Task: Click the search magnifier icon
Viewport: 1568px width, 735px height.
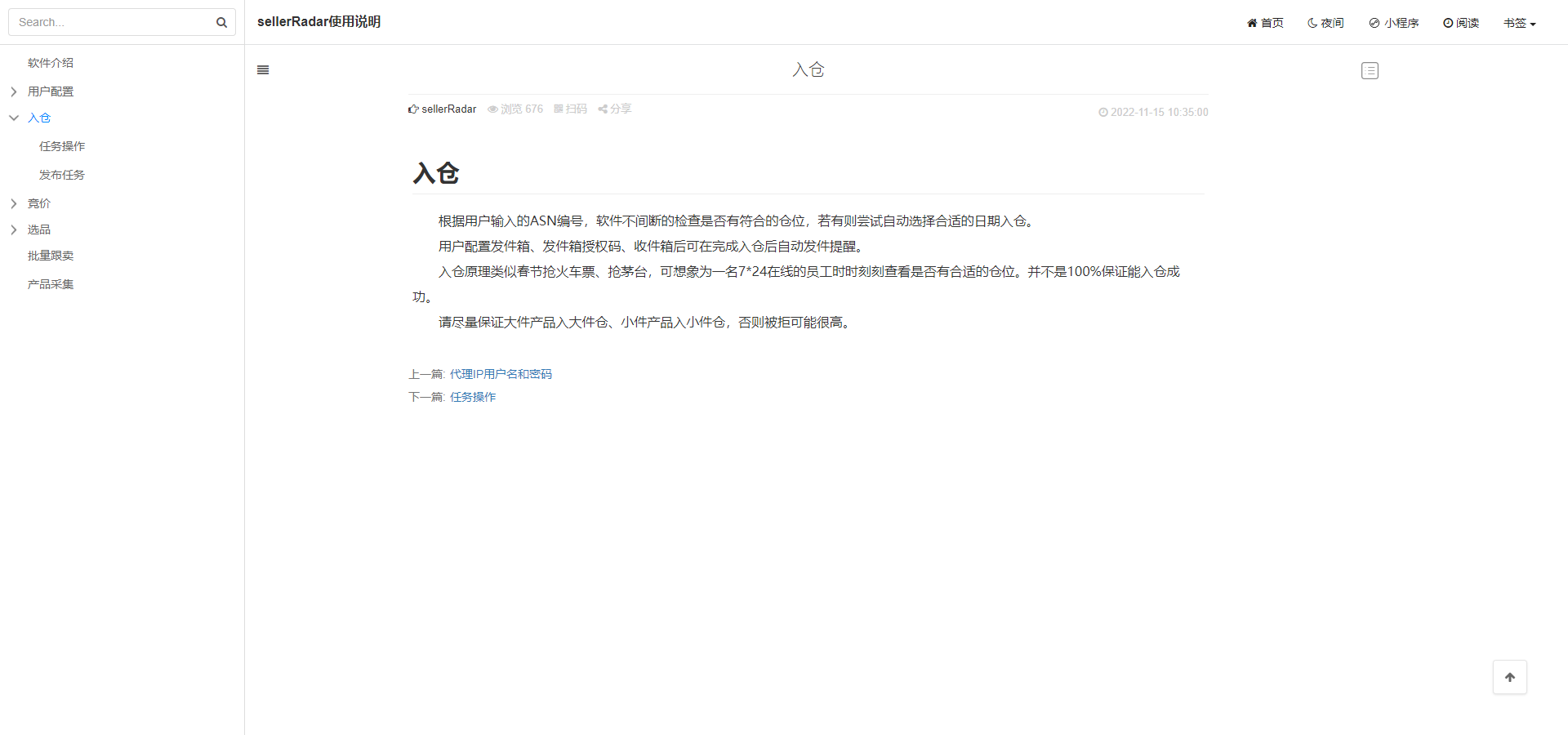Action: (221, 23)
